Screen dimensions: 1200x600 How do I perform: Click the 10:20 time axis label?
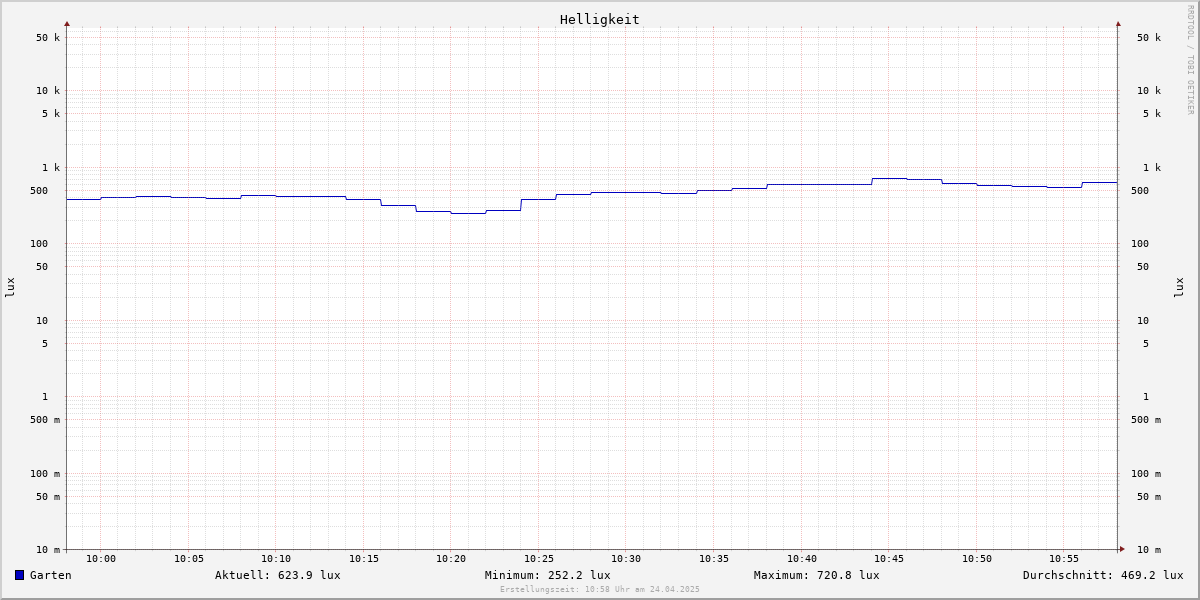coord(451,559)
